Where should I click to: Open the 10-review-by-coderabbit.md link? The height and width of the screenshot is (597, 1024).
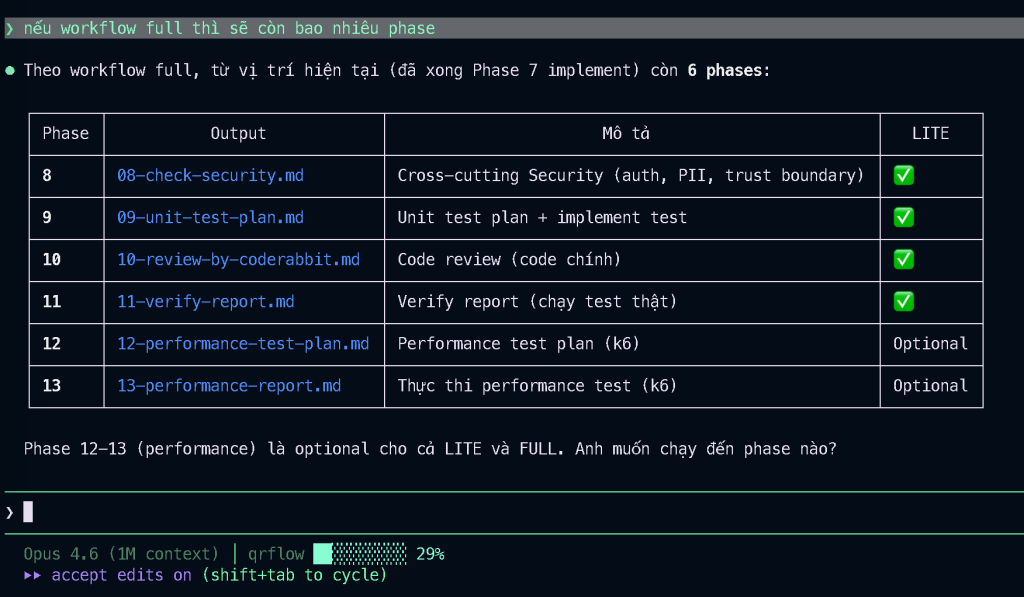(238, 260)
